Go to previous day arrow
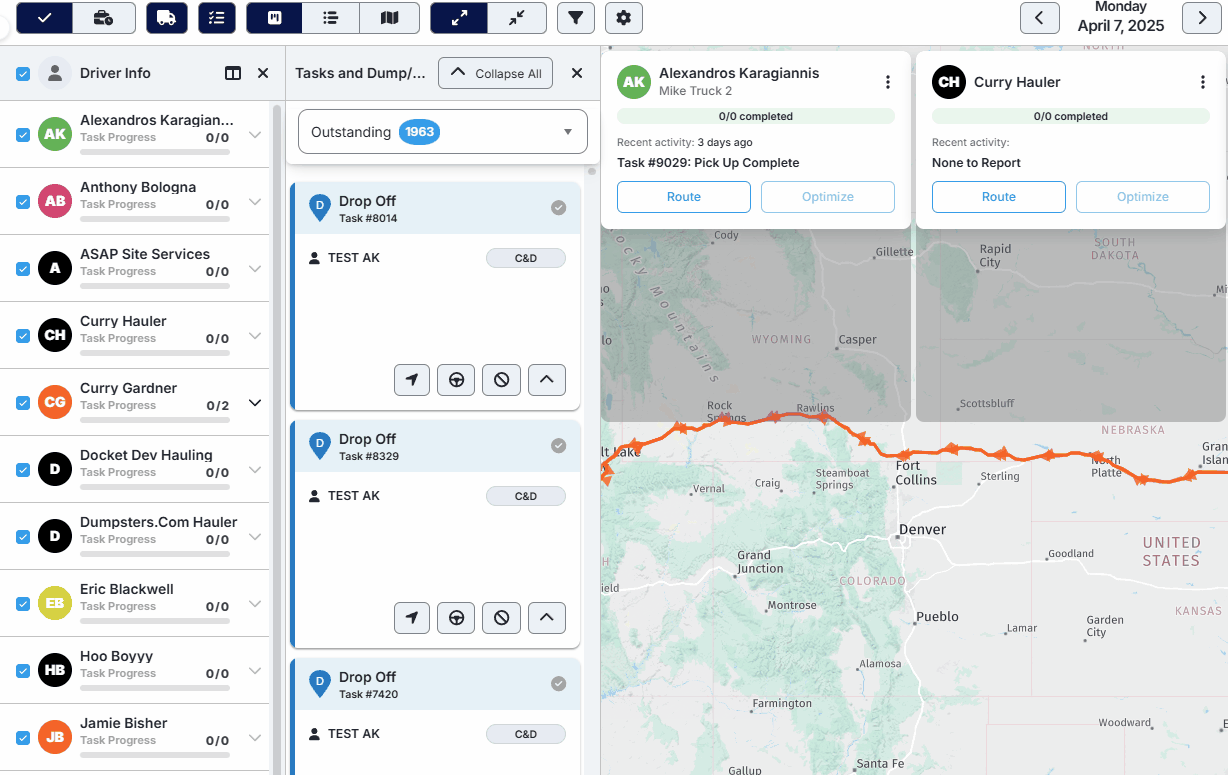 click(1040, 17)
